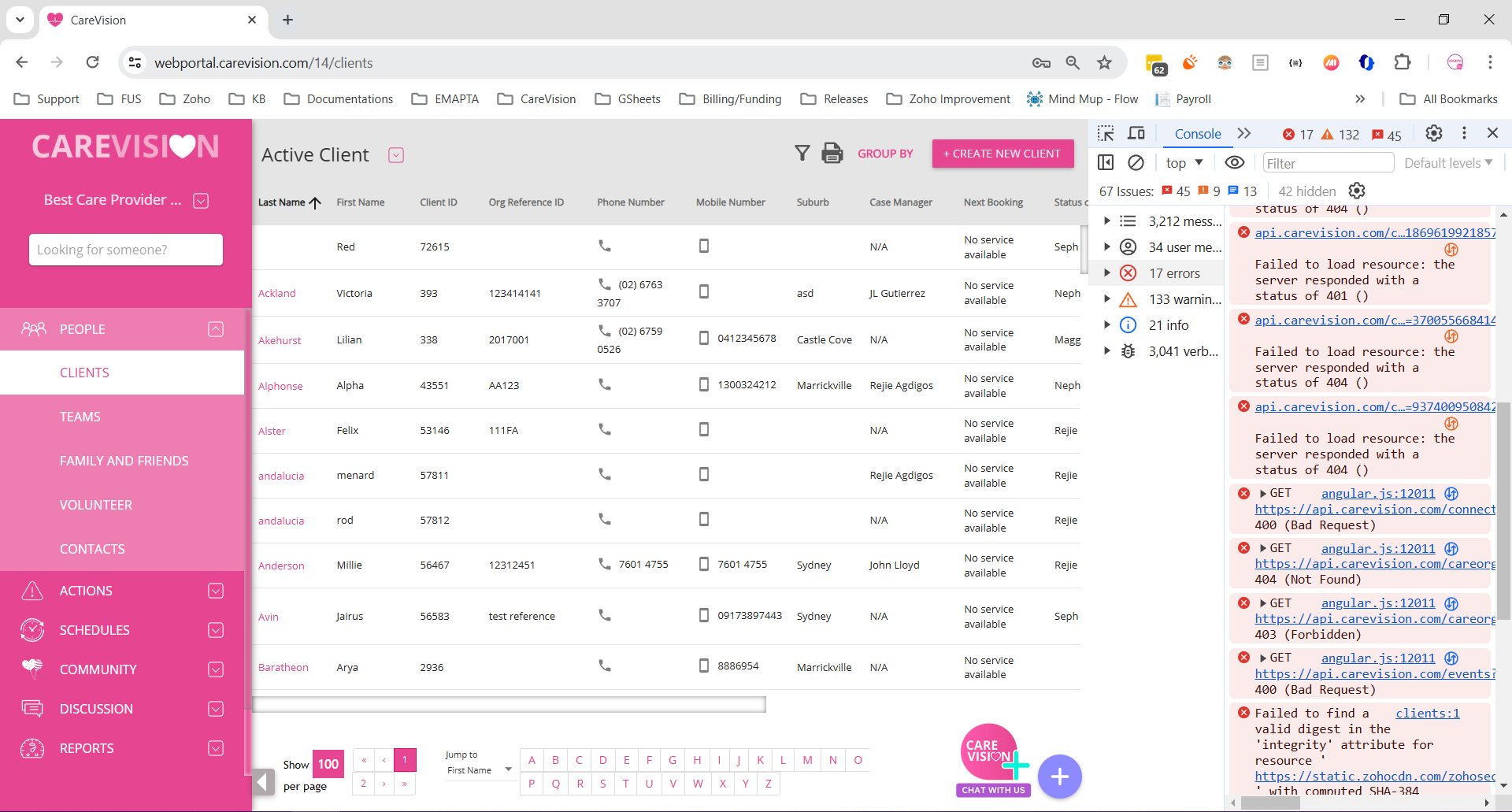
Task: Go to page 2 of clients
Action: (x=363, y=784)
